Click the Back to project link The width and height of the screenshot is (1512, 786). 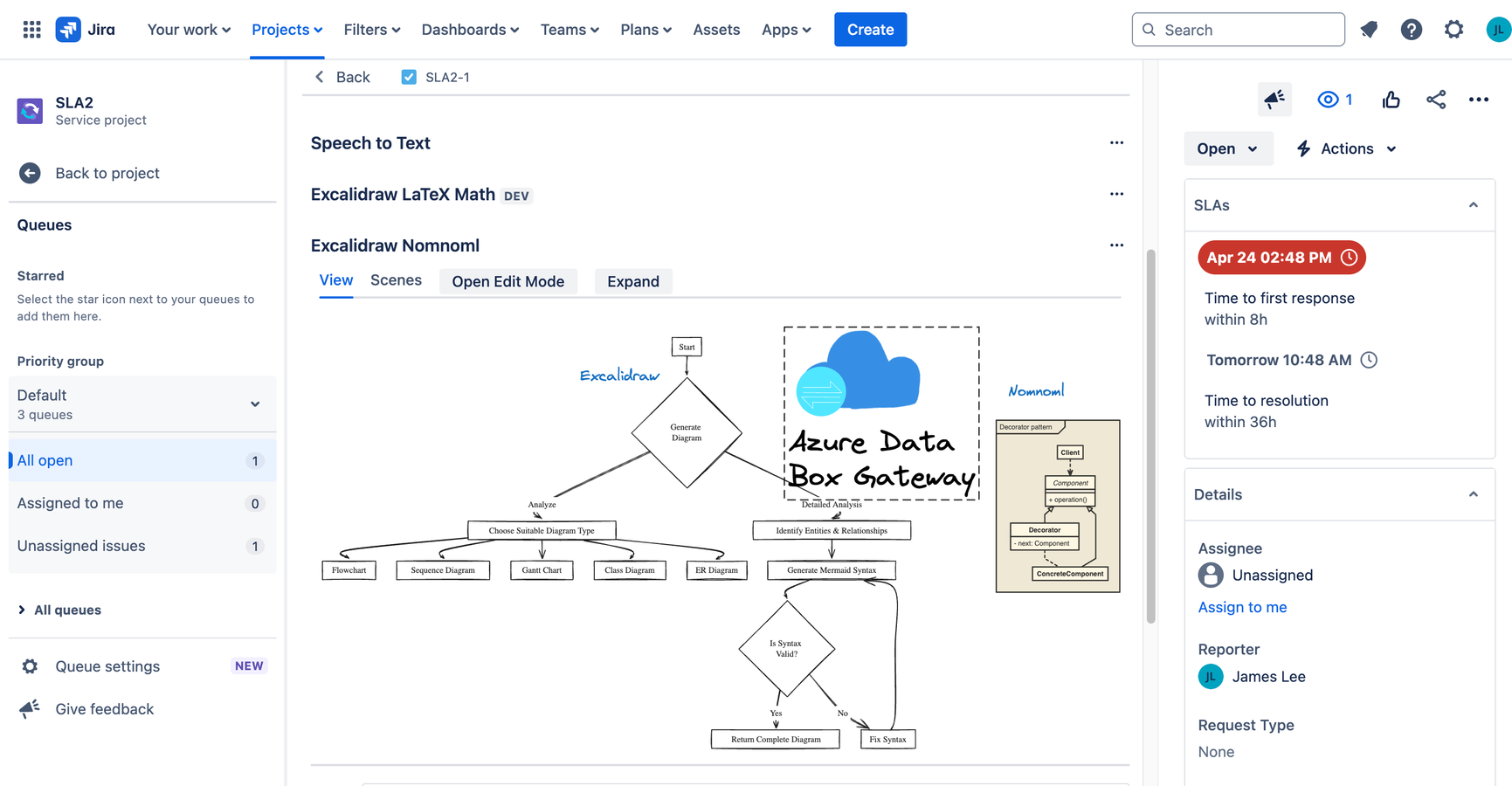[x=107, y=173]
